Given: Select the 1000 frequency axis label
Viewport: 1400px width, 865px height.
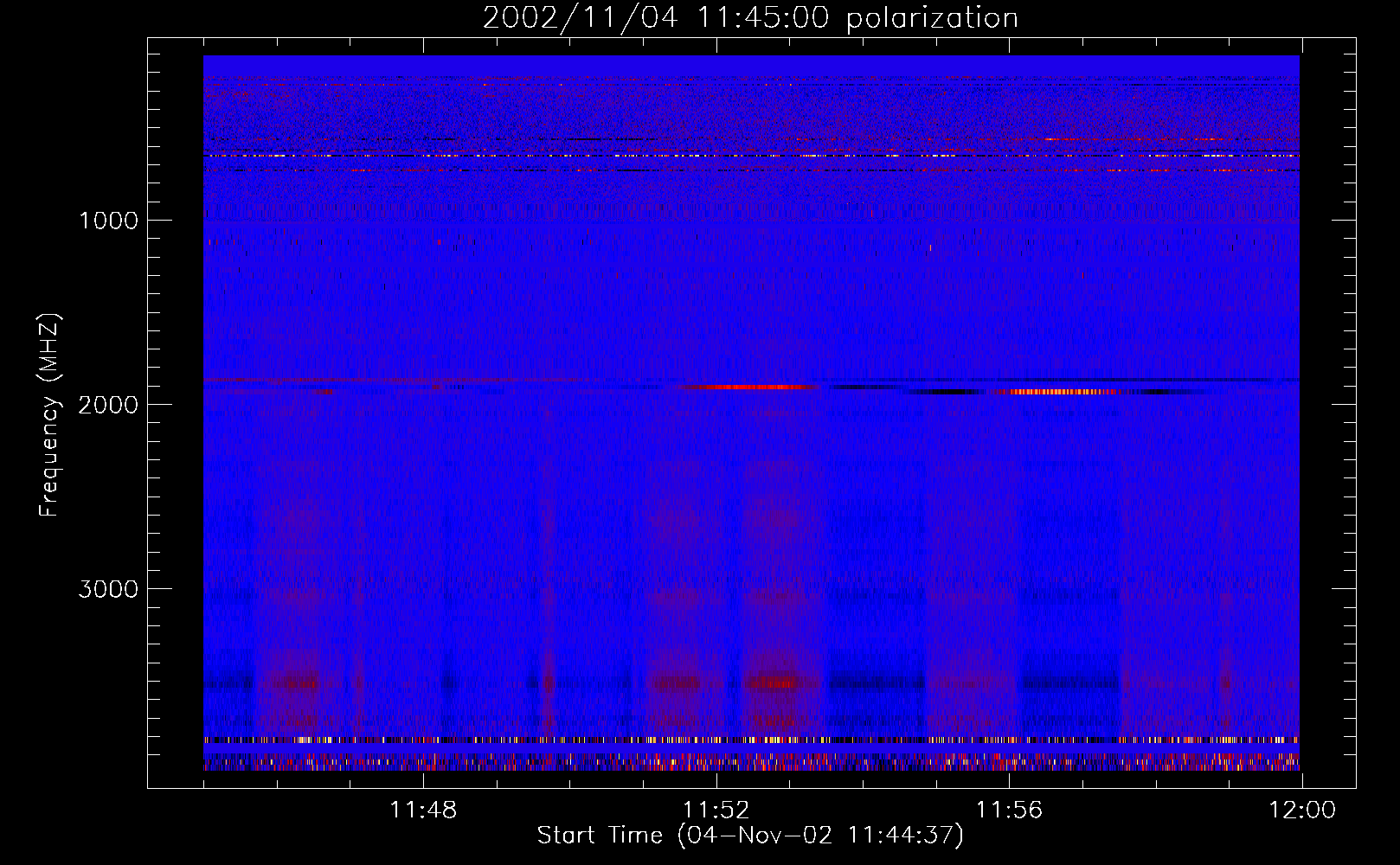Looking at the screenshot, I should tap(108, 221).
